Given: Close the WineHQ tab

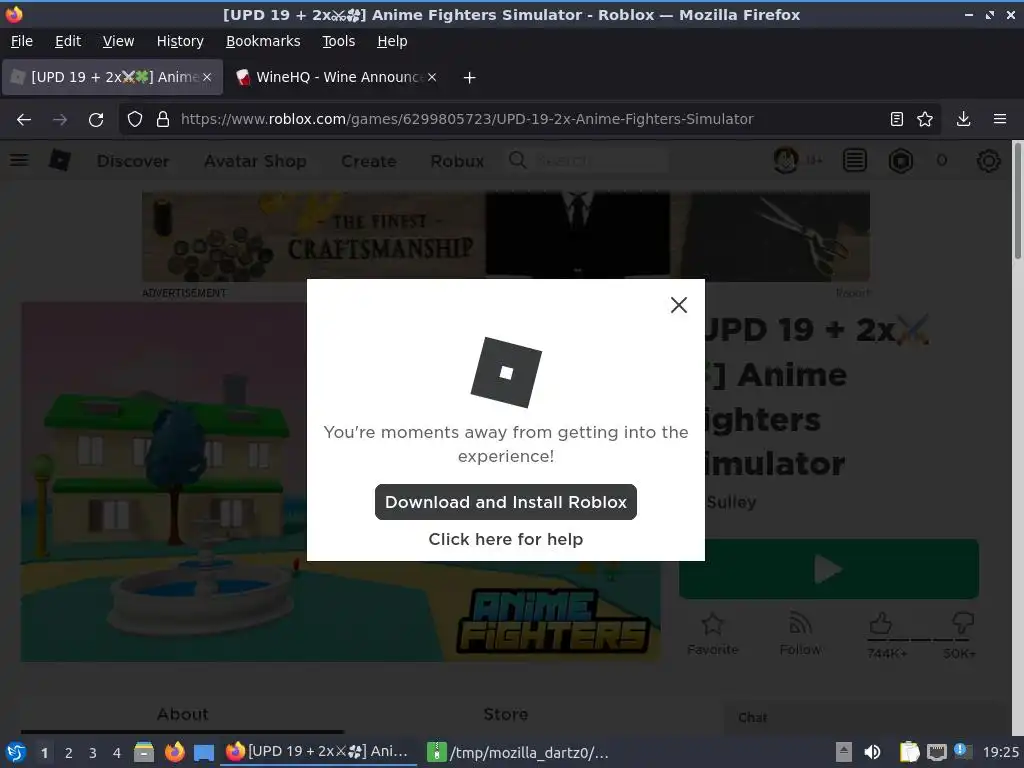Looking at the screenshot, I should 432,77.
